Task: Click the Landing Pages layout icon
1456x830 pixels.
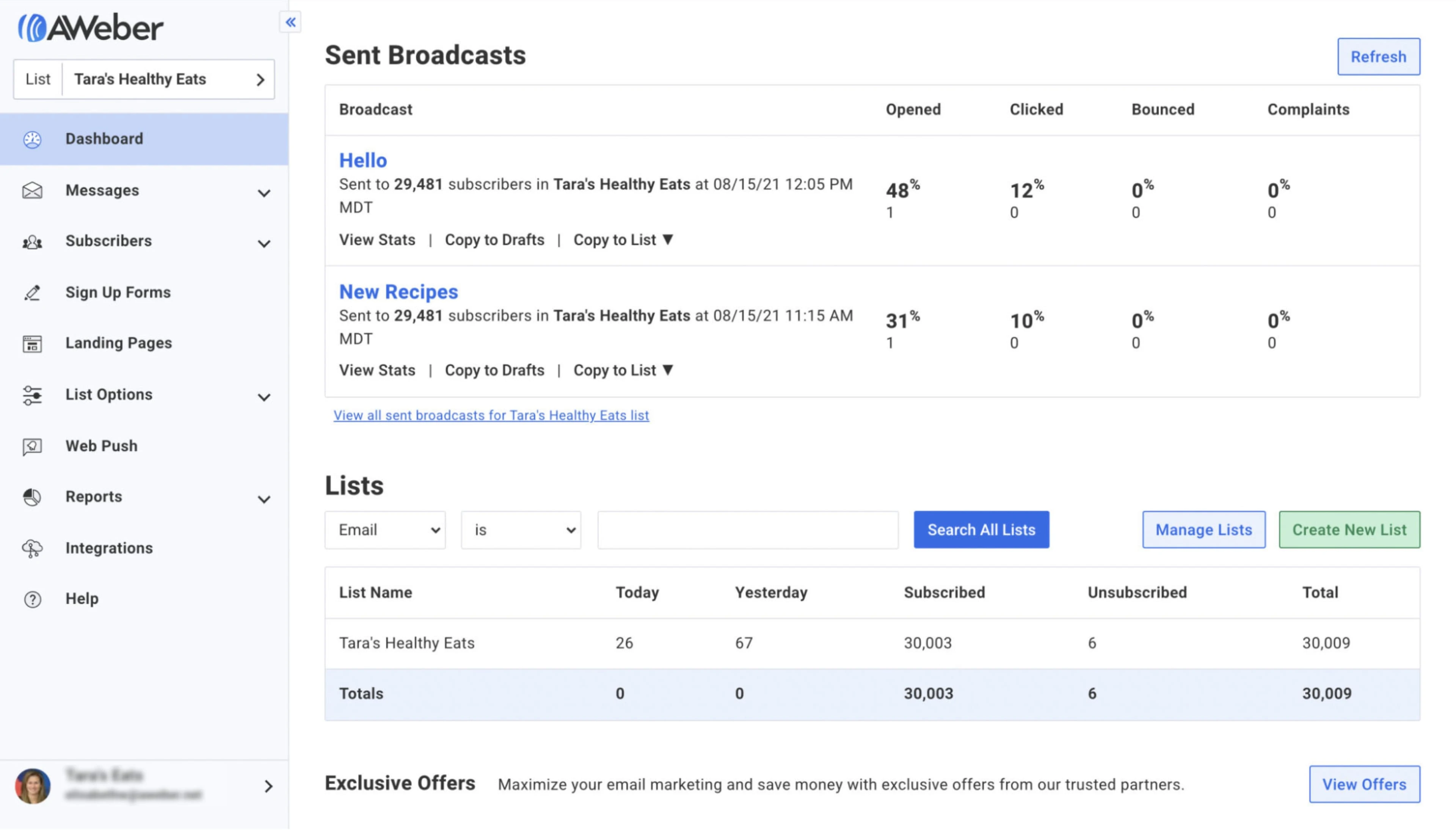Action: click(32, 344)
